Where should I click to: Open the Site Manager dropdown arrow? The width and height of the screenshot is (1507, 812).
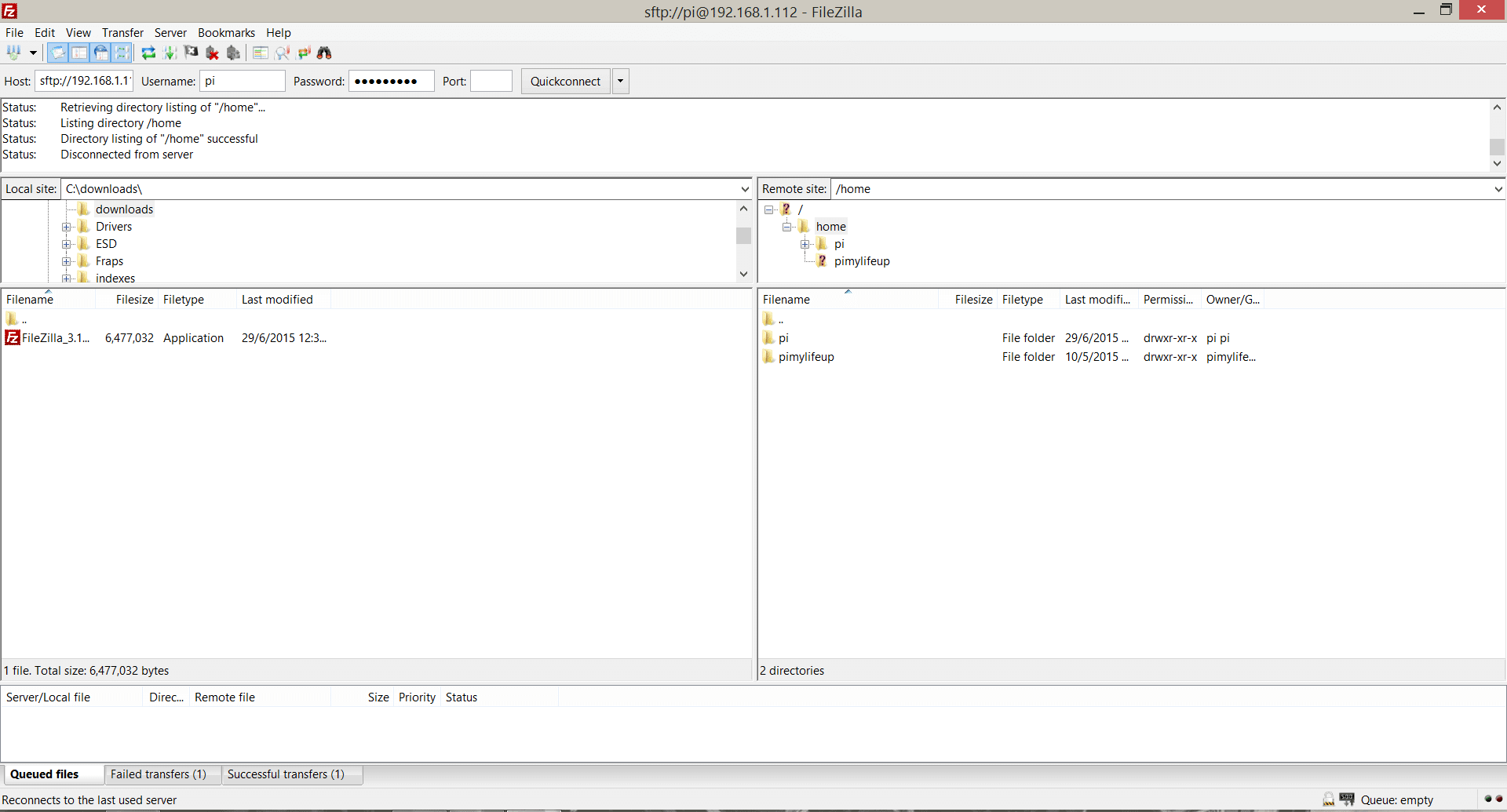(33, 53)
